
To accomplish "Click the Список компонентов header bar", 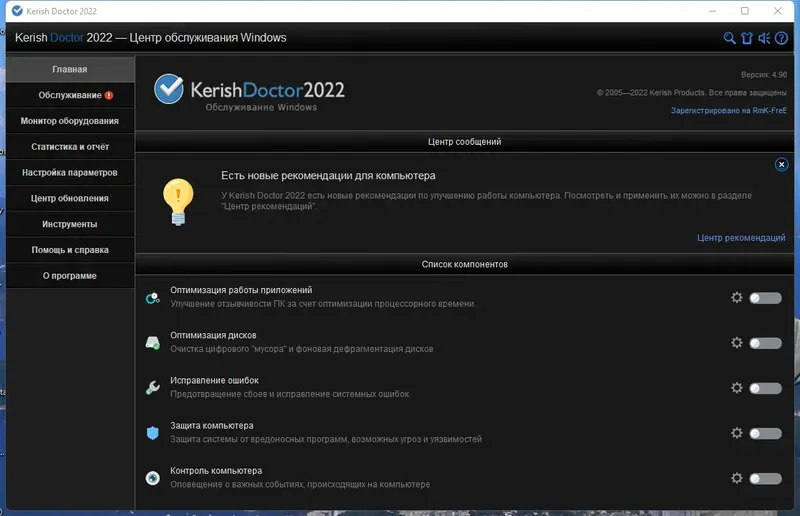I will [x=464, y=264].
